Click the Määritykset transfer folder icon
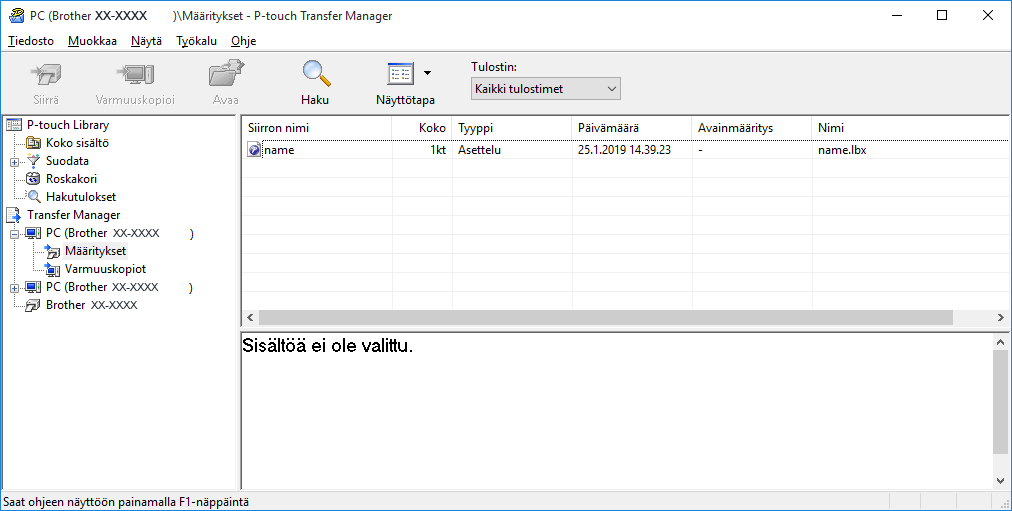Image resolution: width=1012 pixels, height=511 pixels. coord(52,252)
